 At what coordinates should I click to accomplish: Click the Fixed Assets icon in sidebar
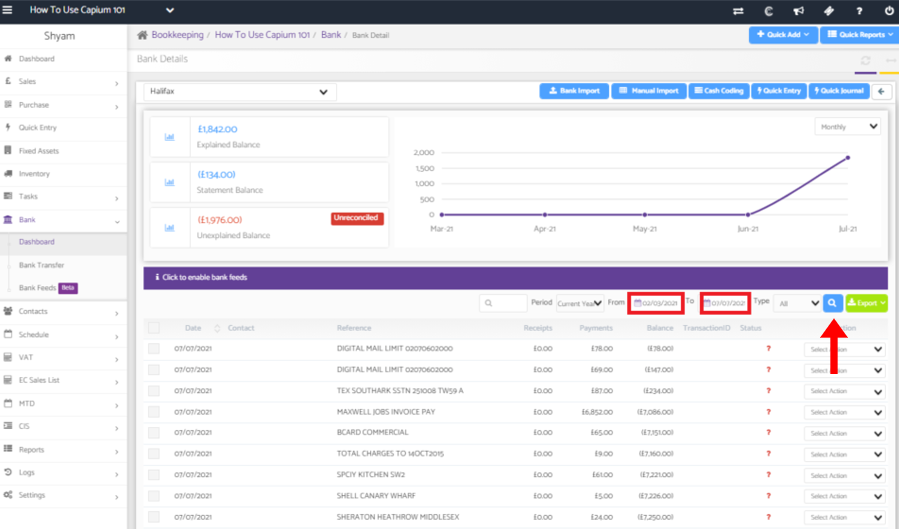click(8, 150)
